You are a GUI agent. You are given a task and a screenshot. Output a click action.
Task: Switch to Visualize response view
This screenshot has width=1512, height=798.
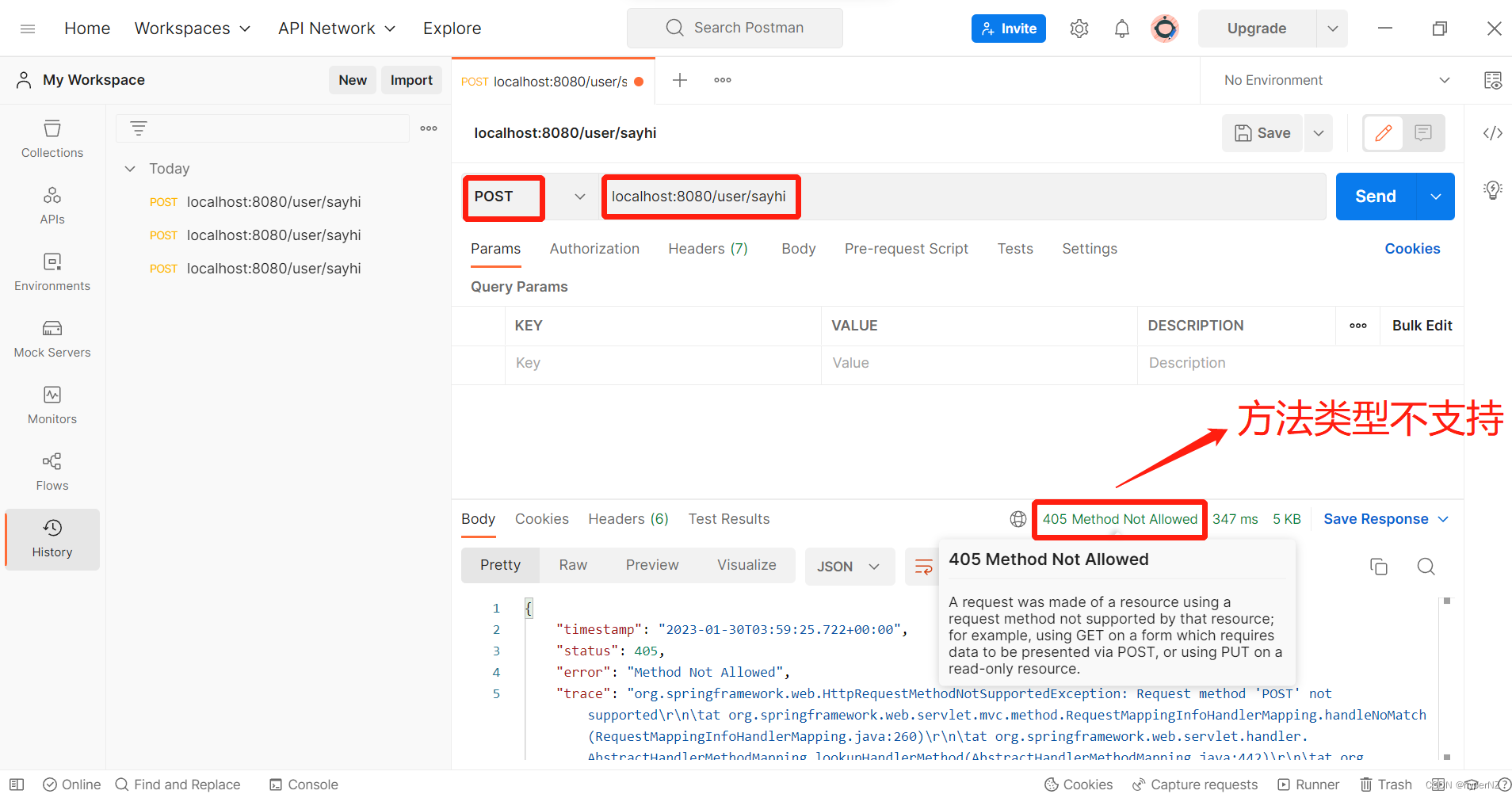tap(746, 565)
